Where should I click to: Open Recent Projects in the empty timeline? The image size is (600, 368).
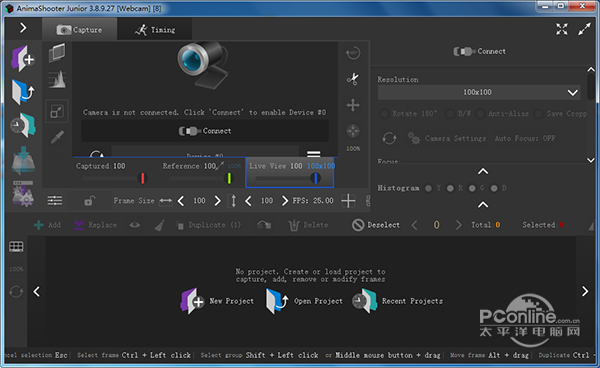point(397,301)
